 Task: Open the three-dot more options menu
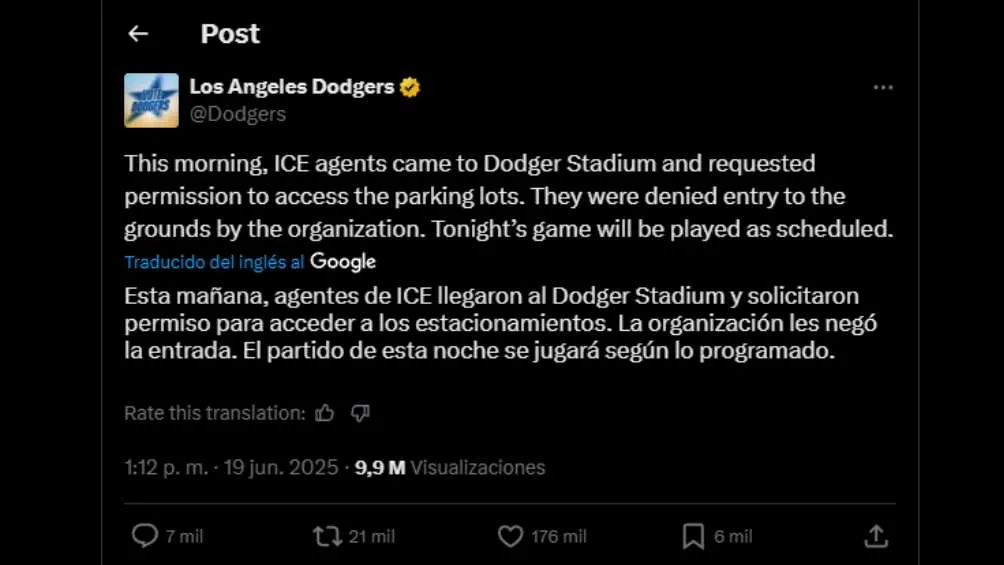point(882,88)
